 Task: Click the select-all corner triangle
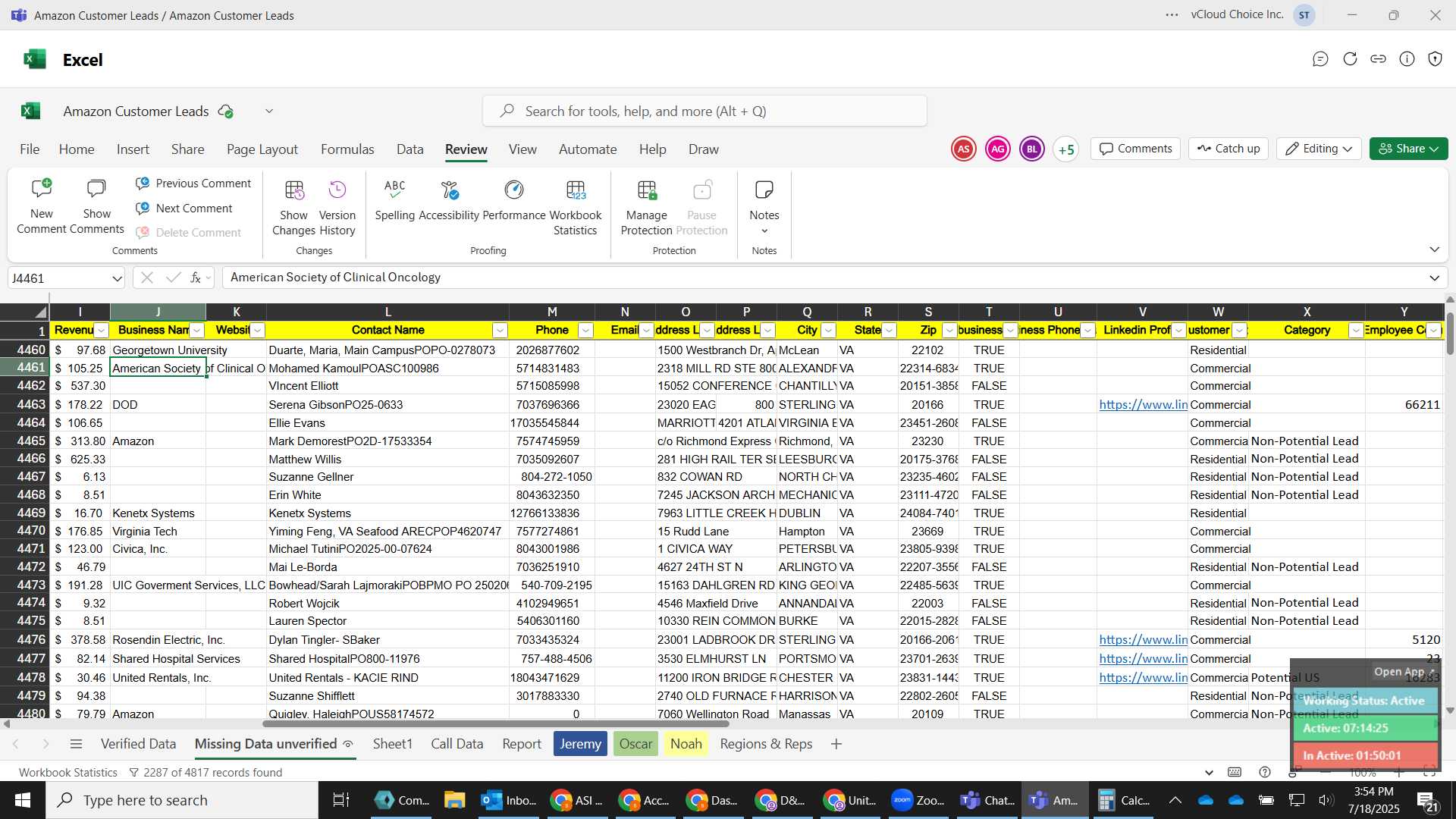pyautogui.click(x=40, y=312)
